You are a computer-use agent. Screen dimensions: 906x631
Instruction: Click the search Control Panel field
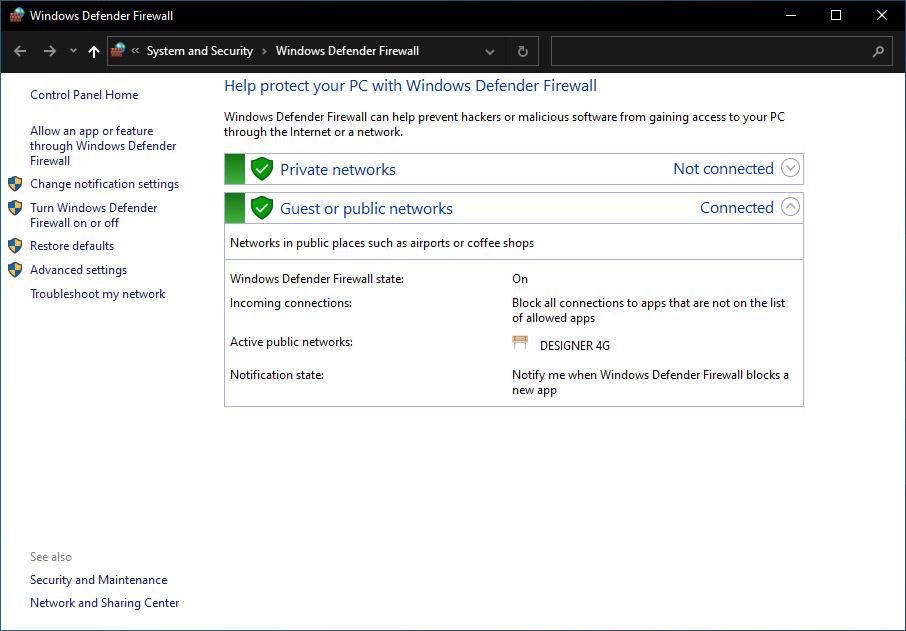click(x=722, y=51)
